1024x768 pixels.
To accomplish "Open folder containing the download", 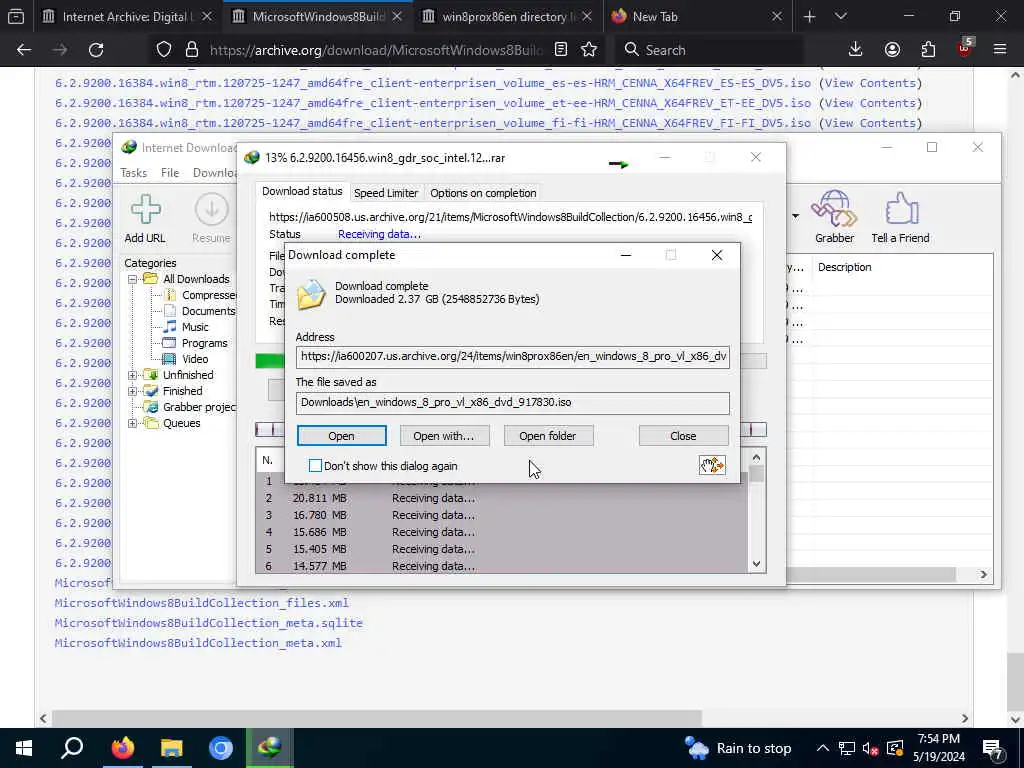I will tap(547, 436).
